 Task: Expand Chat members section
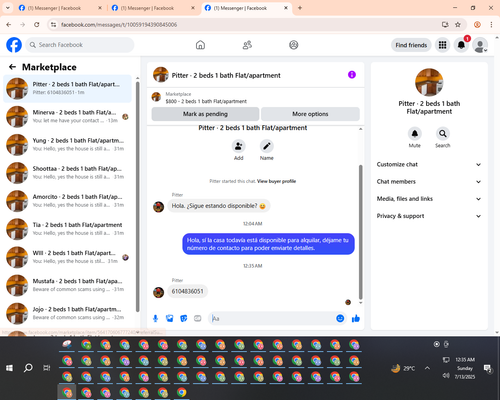click(429, 182)
